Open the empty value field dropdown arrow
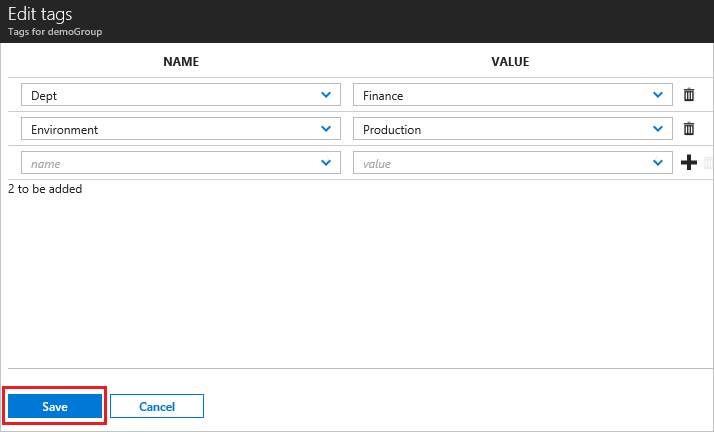Screen dimensions: 714x432 pyautogui.click(x=658, y=163)
